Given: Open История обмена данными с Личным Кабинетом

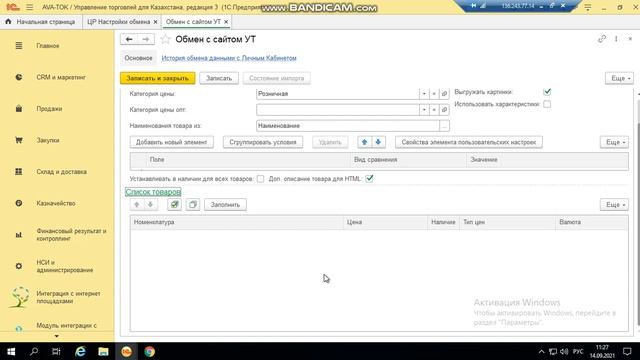Looking at the screenshot, I should (229, 58).
